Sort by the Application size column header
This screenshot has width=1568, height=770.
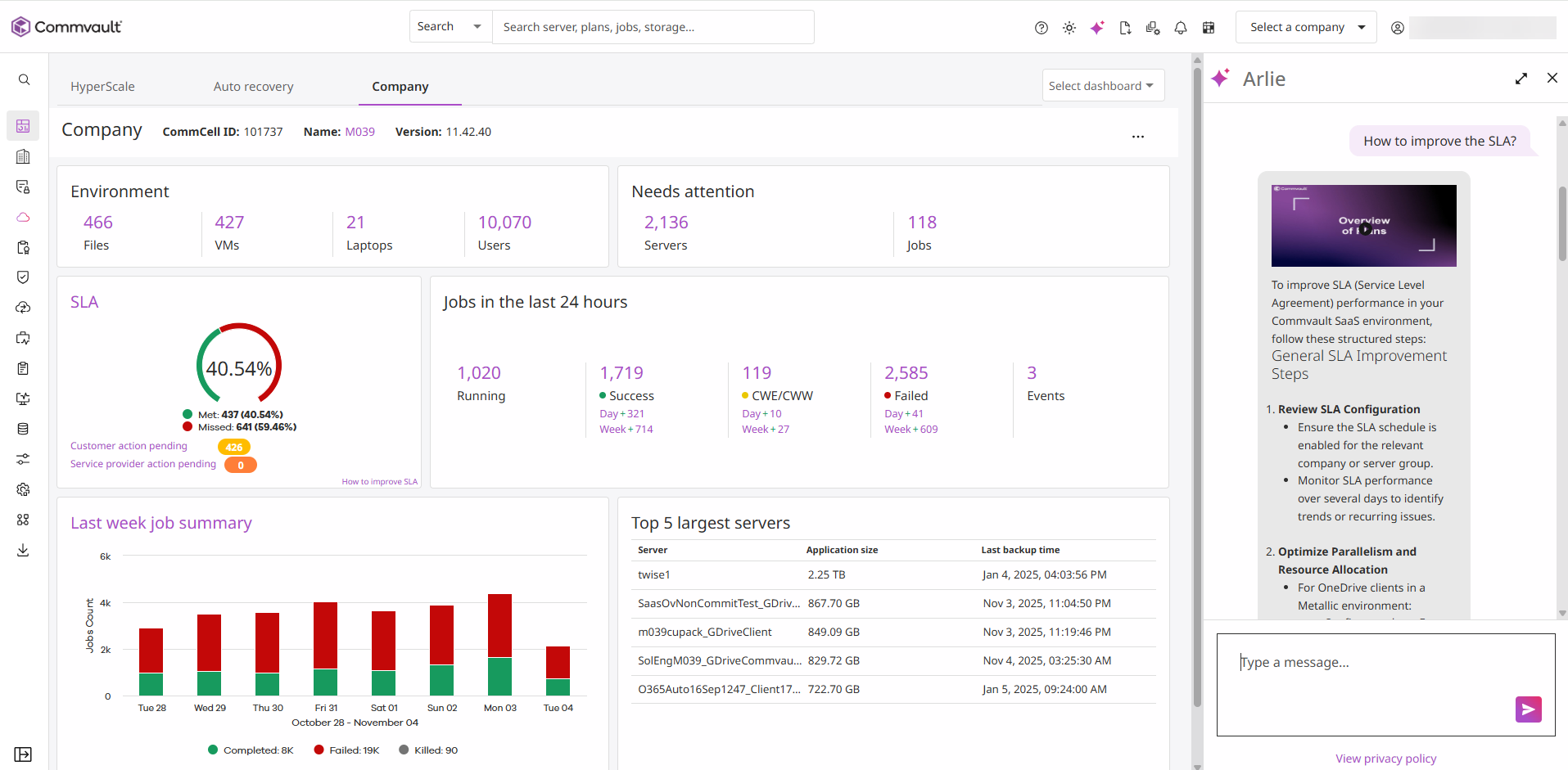coord(842,550)
